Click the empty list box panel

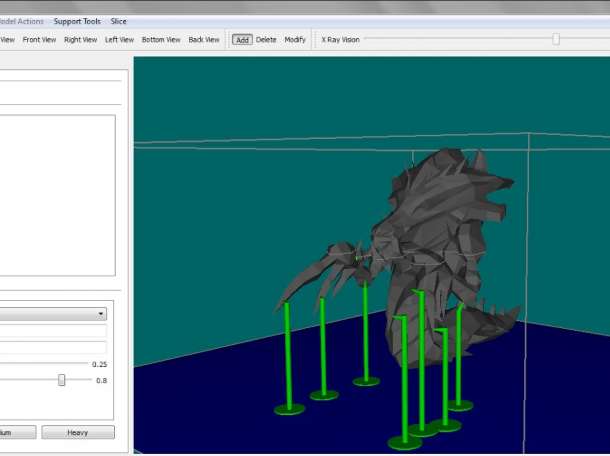click(x=58, y=195)
